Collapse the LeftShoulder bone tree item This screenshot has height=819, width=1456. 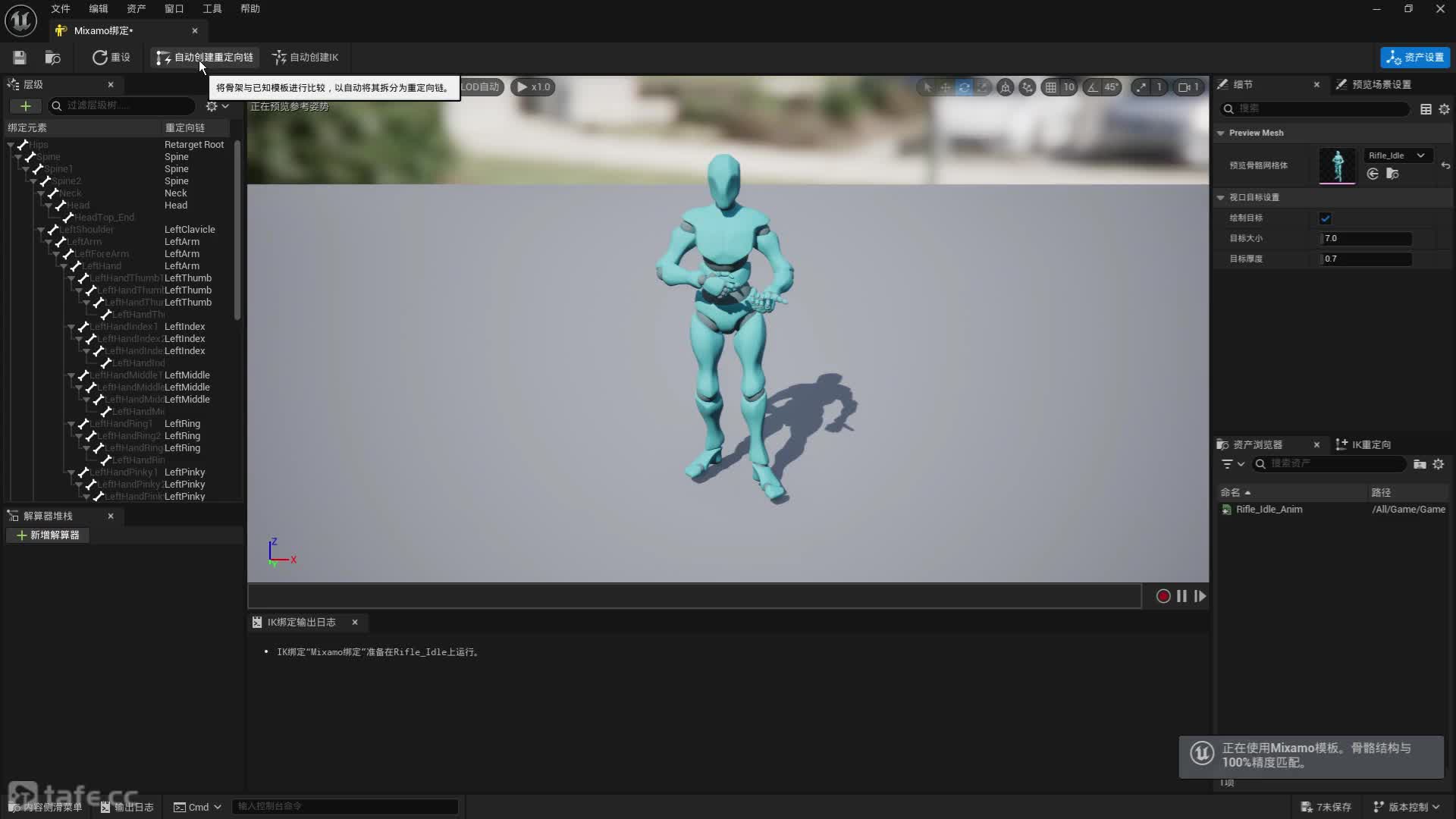tap(41, 230)
